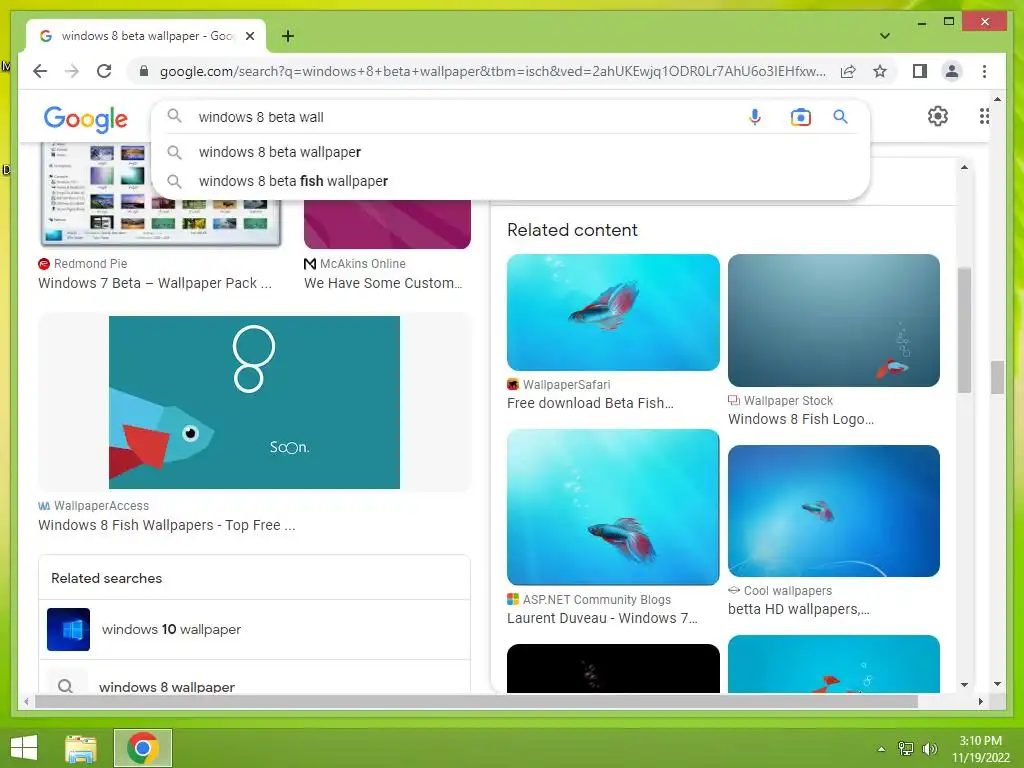Image resolution: width=1024 pixels, height=768 pixels.
Task: Click the Google logo
Action: point(86,119)
